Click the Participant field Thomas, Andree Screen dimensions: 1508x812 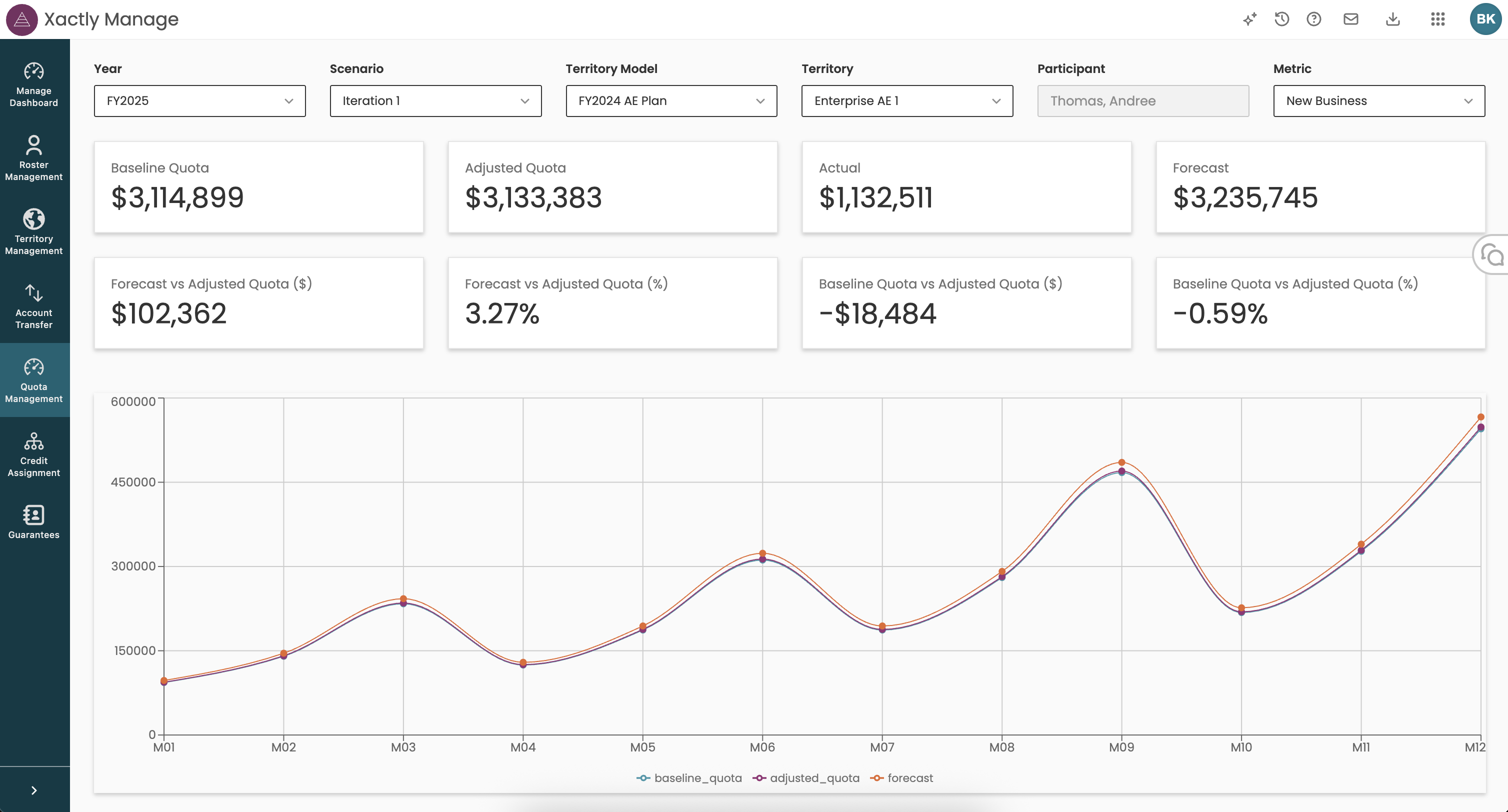click(x=1142, y=100)
